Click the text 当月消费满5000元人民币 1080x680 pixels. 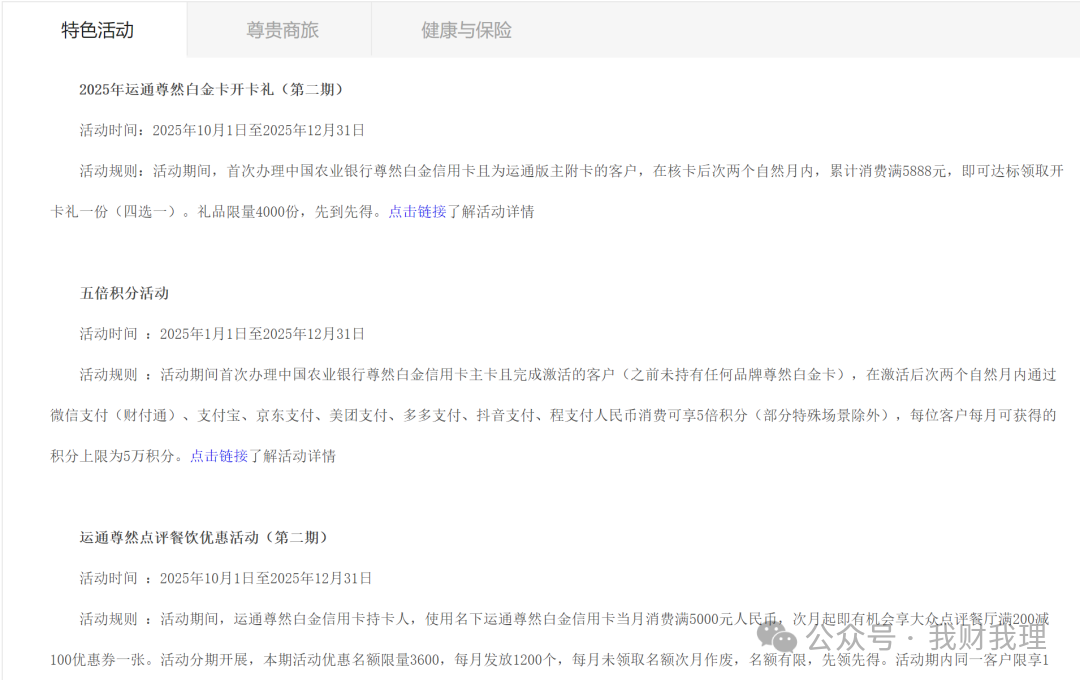pyautogui.click(x=696, y=619)
